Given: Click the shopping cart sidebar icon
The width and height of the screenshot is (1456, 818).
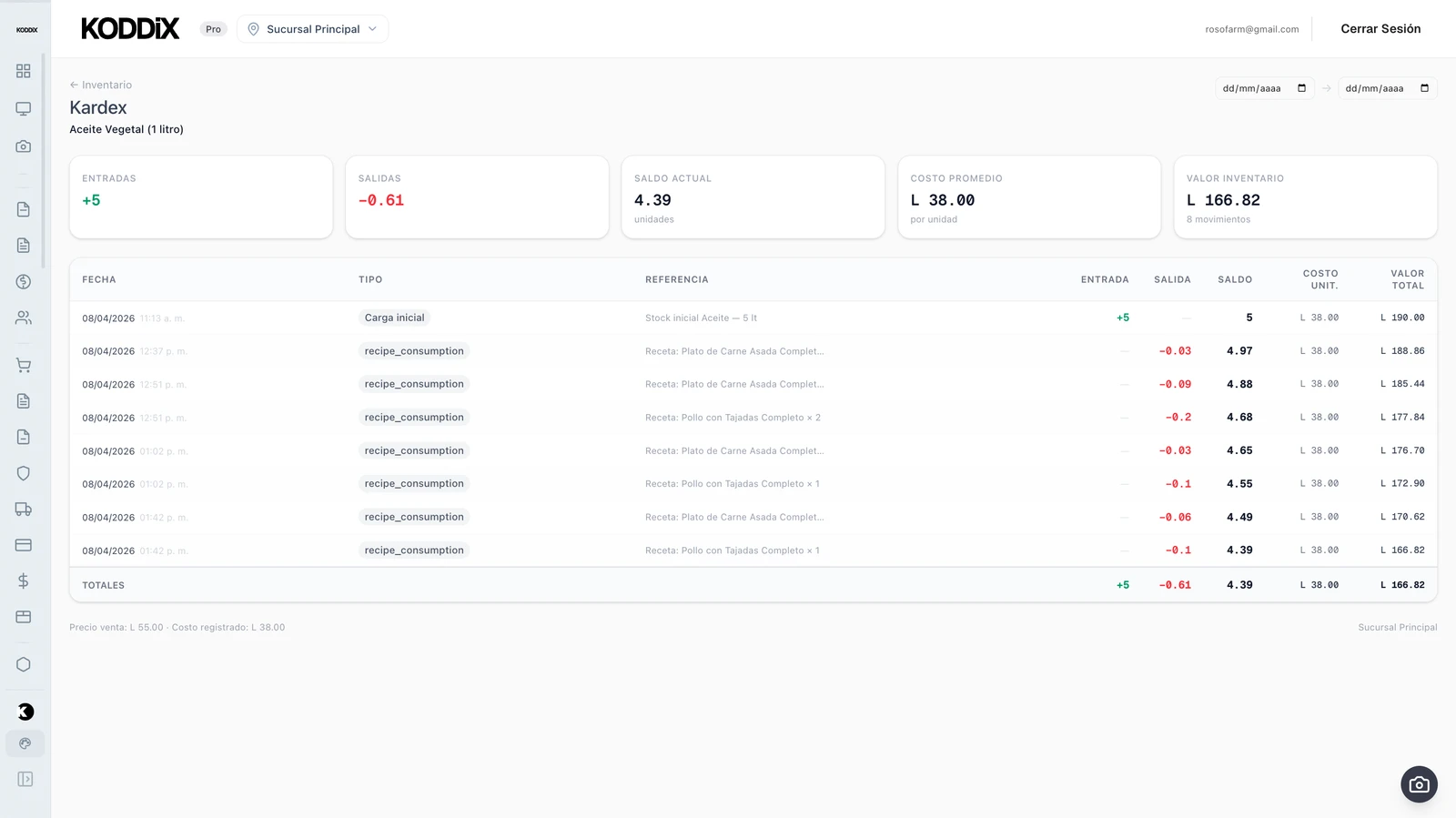Looking at the screenshot, I should 24,366.
